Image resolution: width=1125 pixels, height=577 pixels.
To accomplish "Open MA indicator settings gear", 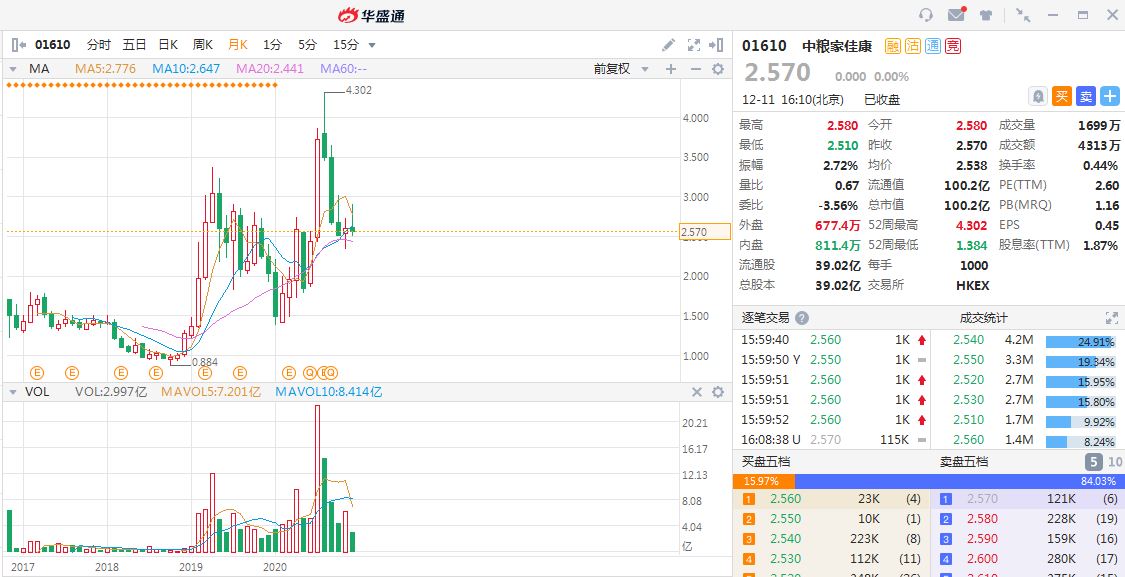I will point(717,69).
